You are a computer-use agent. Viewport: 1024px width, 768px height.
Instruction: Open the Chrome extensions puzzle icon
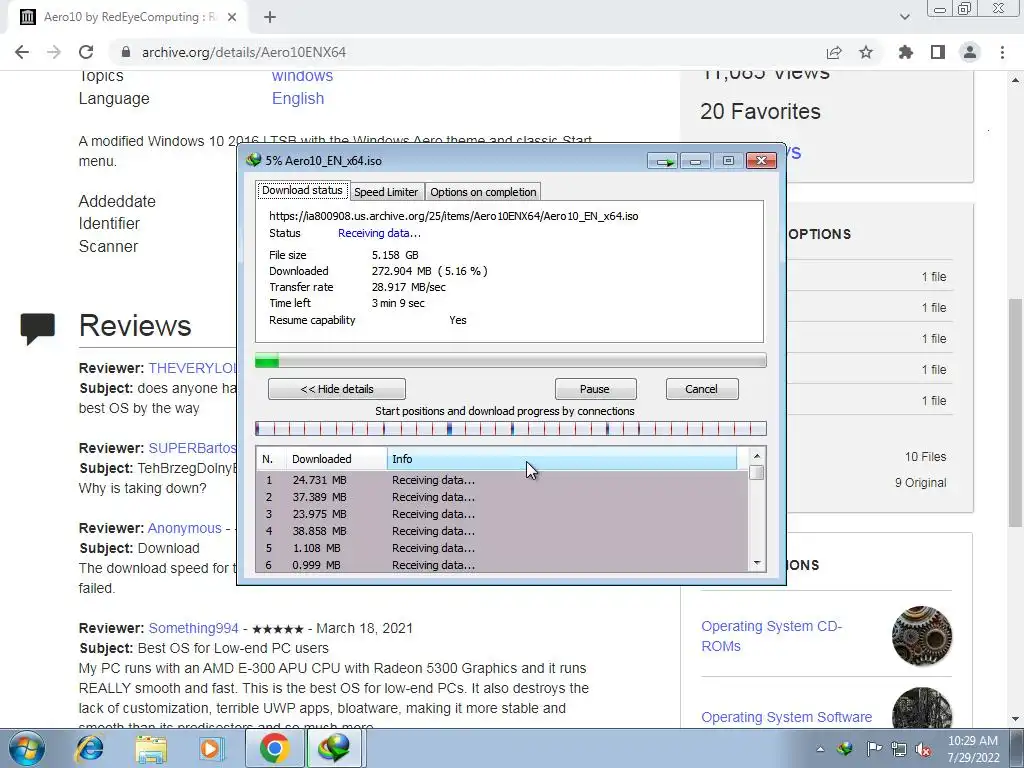click(905, 52)
